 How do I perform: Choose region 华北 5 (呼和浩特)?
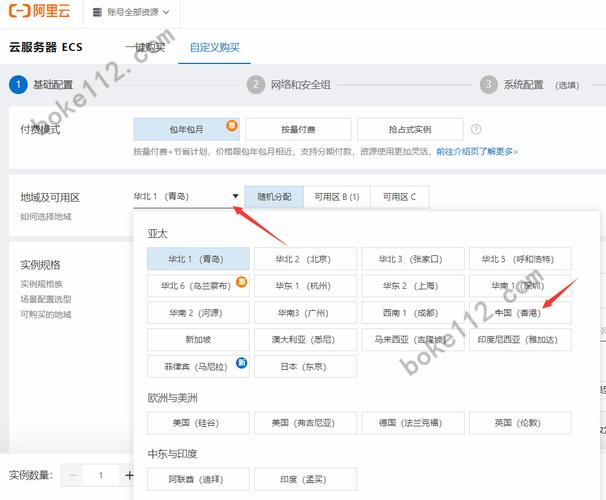tap(520, 259)
